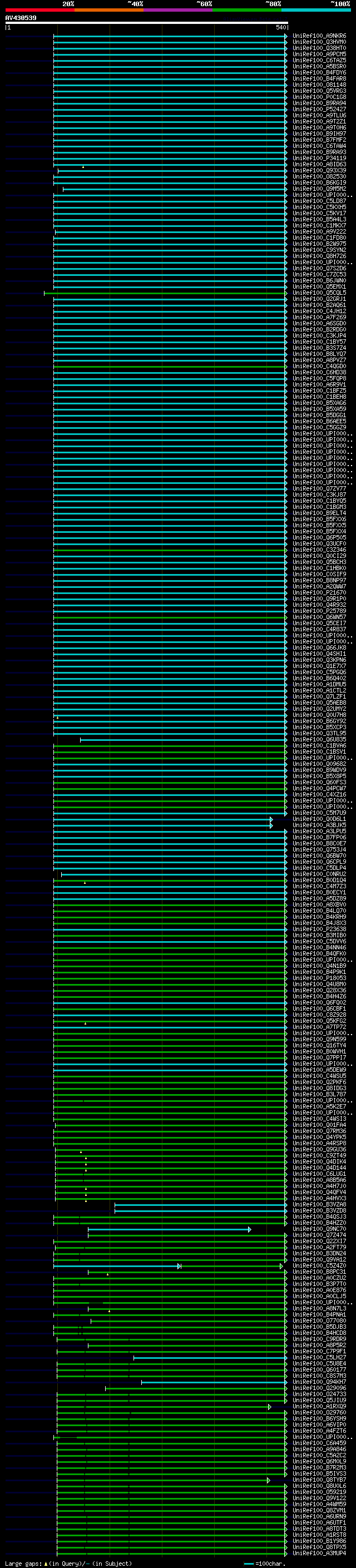Select UniRef100_B7FMF2 label

319,140
